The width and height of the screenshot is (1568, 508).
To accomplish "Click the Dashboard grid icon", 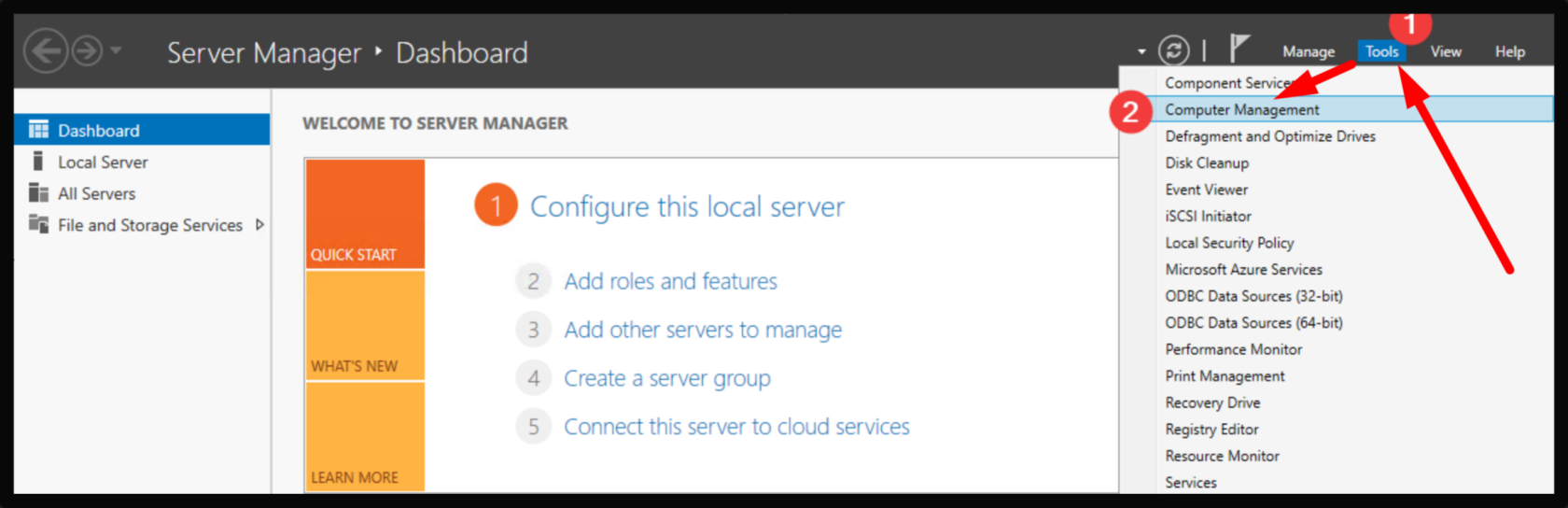I will (38, 130).
